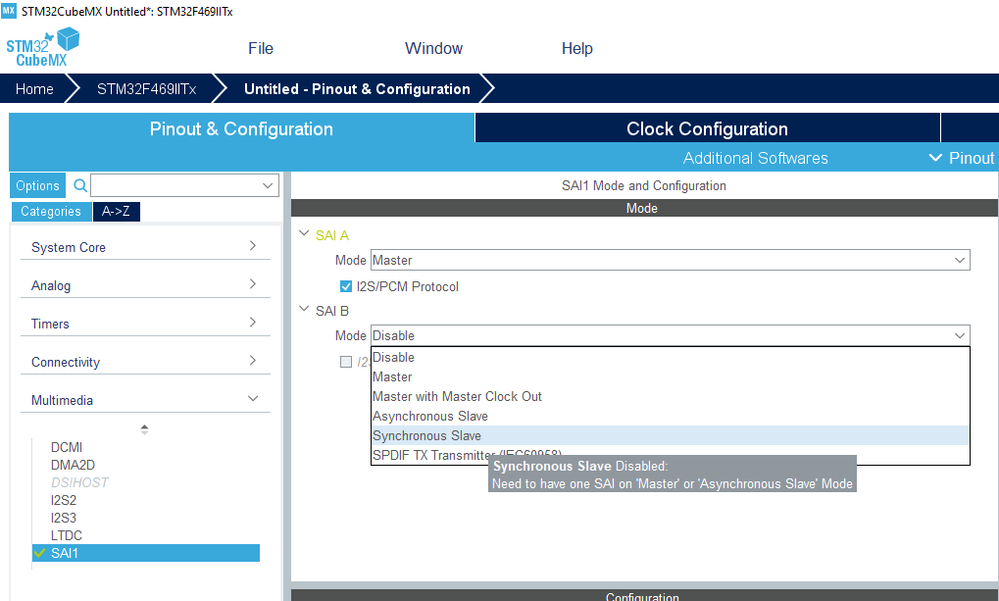The image size is (999, 601).
Task: Select I2S3 peripheral
Action: (x=64, y=518)
